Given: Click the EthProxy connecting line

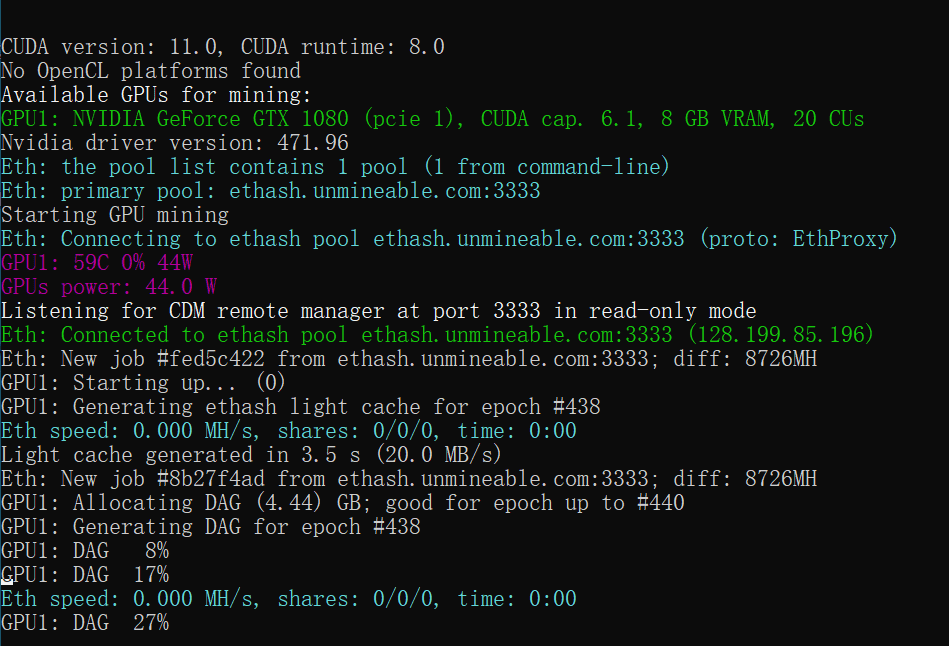Looking at the screenshot, I should 449,239.
